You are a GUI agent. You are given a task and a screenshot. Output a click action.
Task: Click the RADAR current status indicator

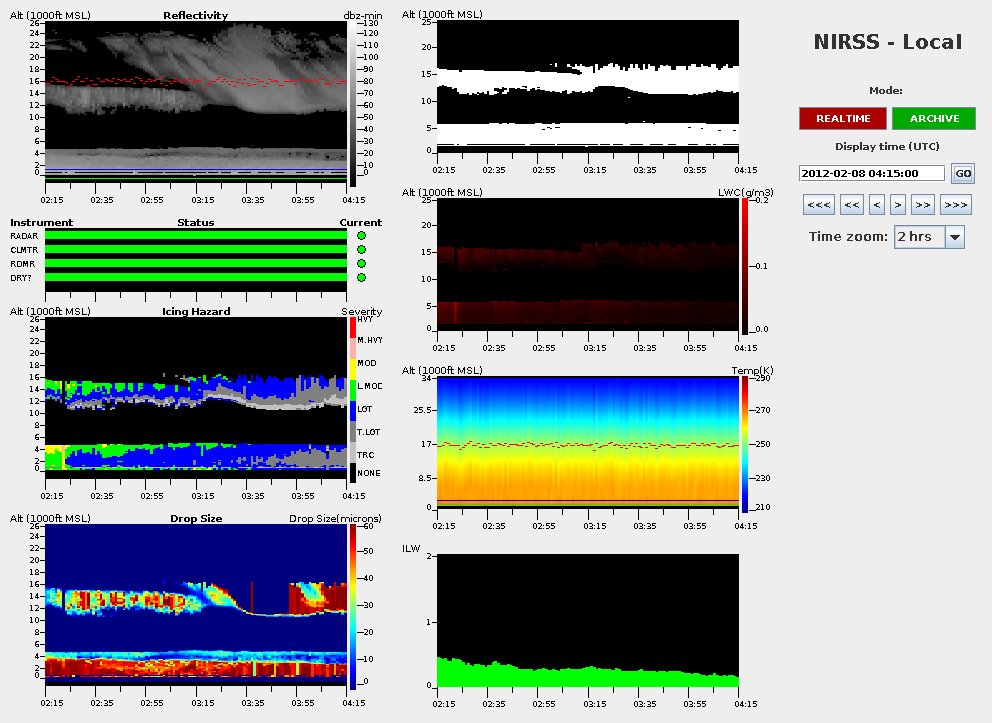click(x=361, y=235)
